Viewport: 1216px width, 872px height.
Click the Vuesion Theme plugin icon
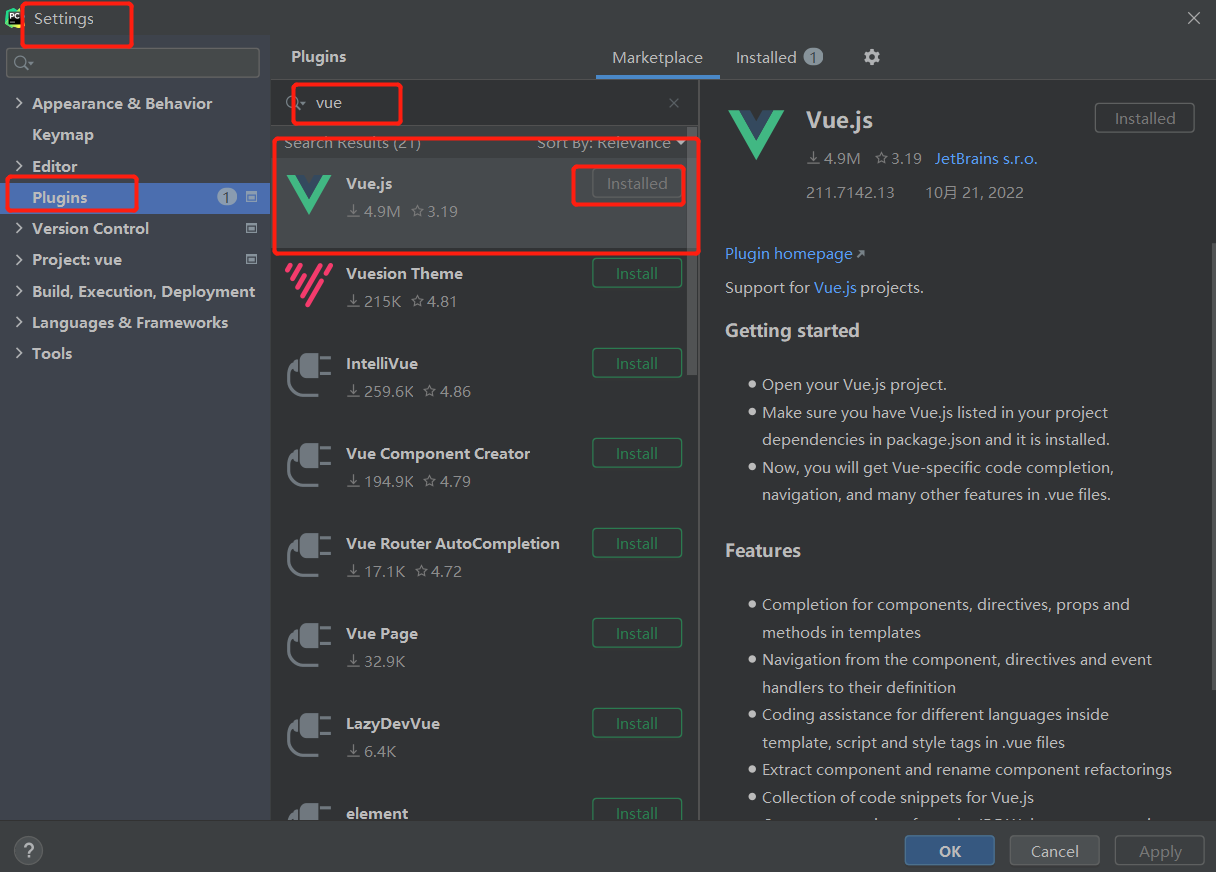click(308, 285)
